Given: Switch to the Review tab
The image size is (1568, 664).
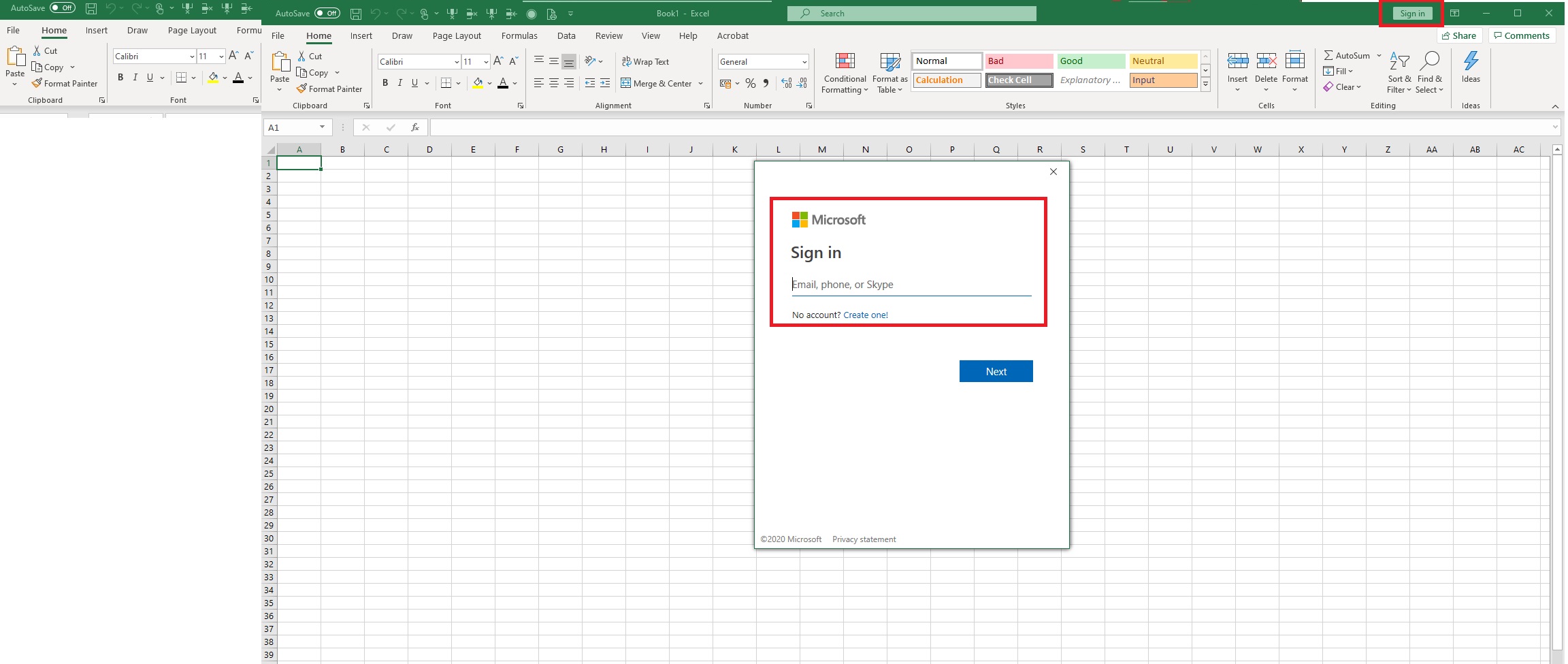Looking at the screenshot, I should tap(608, 36).
